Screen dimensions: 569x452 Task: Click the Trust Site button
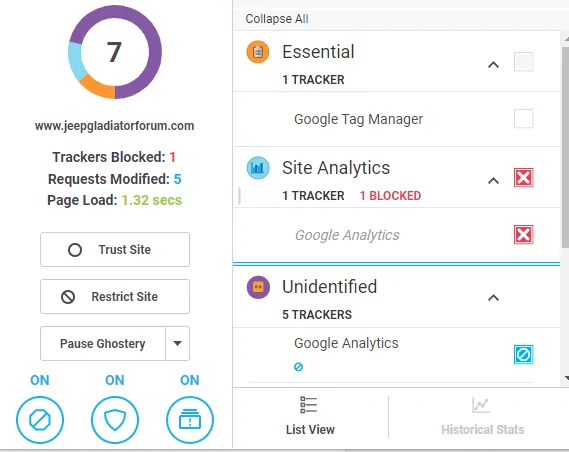[x=115, y=250]
